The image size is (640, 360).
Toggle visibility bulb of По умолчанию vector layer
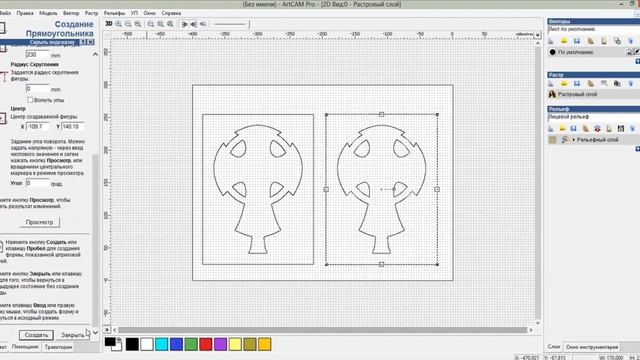click(552, 52)
